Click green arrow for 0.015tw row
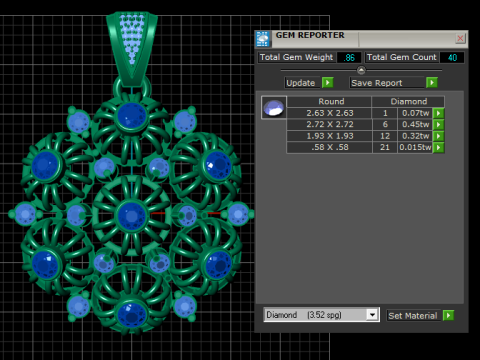The image size is (480, 360). coord(438,147)
